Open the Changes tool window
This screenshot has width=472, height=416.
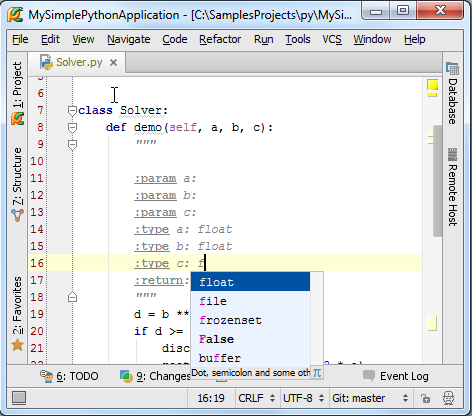(155, 376)
